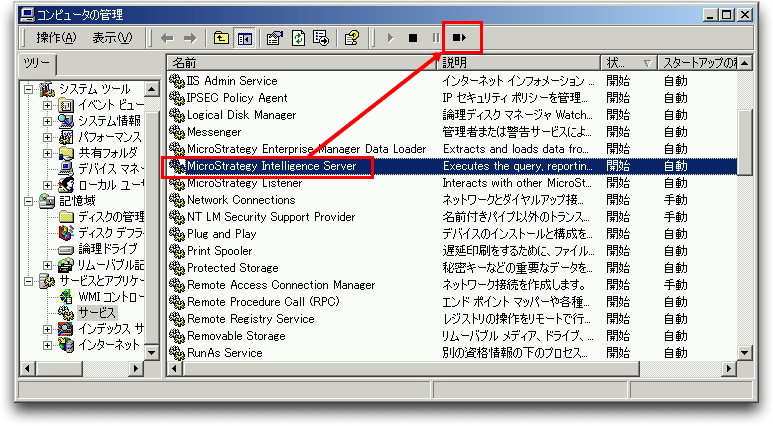Image resolution: width=773 pixels, height=426 pixels.
Task: Click the 論理ドライブ icon in tree
Action: click(66, 249)
